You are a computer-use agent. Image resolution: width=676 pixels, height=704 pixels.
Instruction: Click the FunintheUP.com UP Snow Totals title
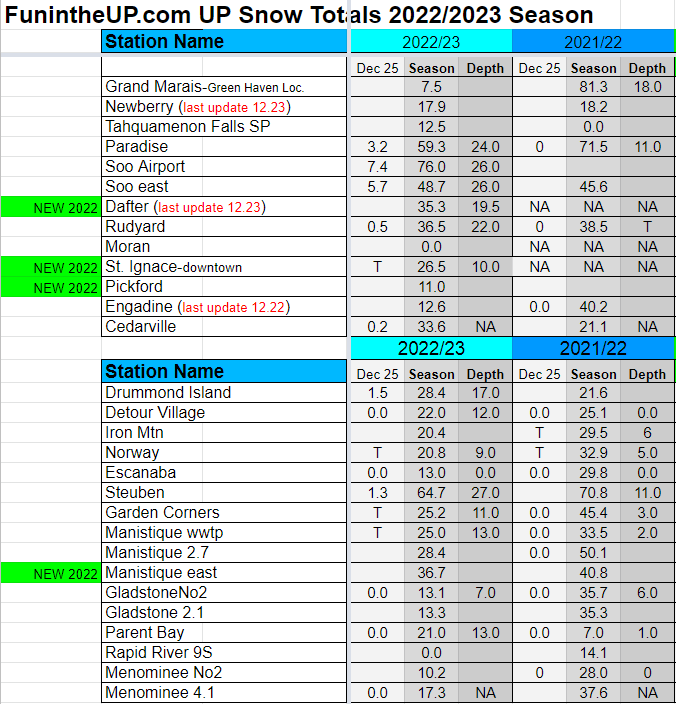(x=299, y=14)
